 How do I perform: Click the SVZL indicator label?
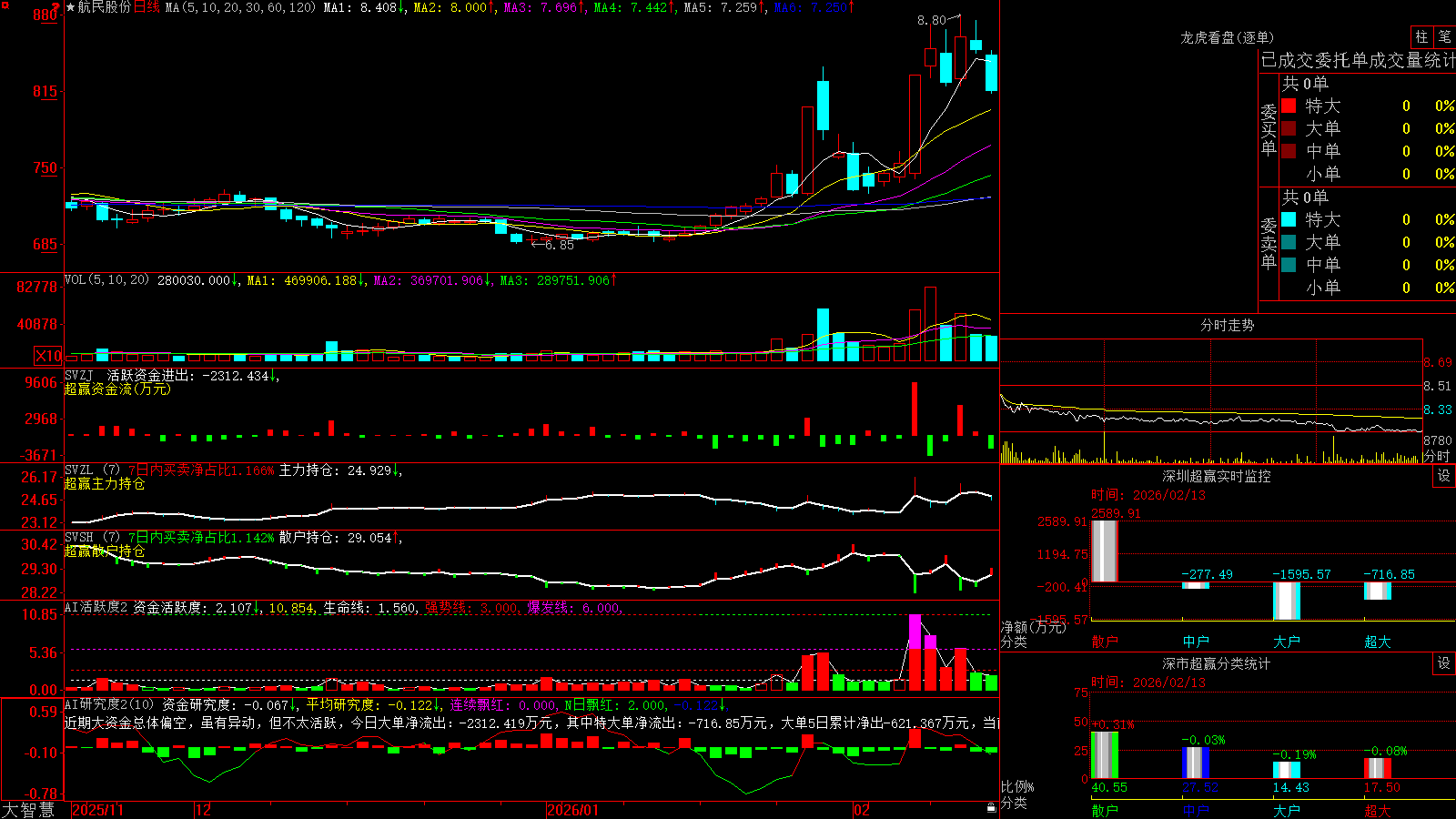79,470
